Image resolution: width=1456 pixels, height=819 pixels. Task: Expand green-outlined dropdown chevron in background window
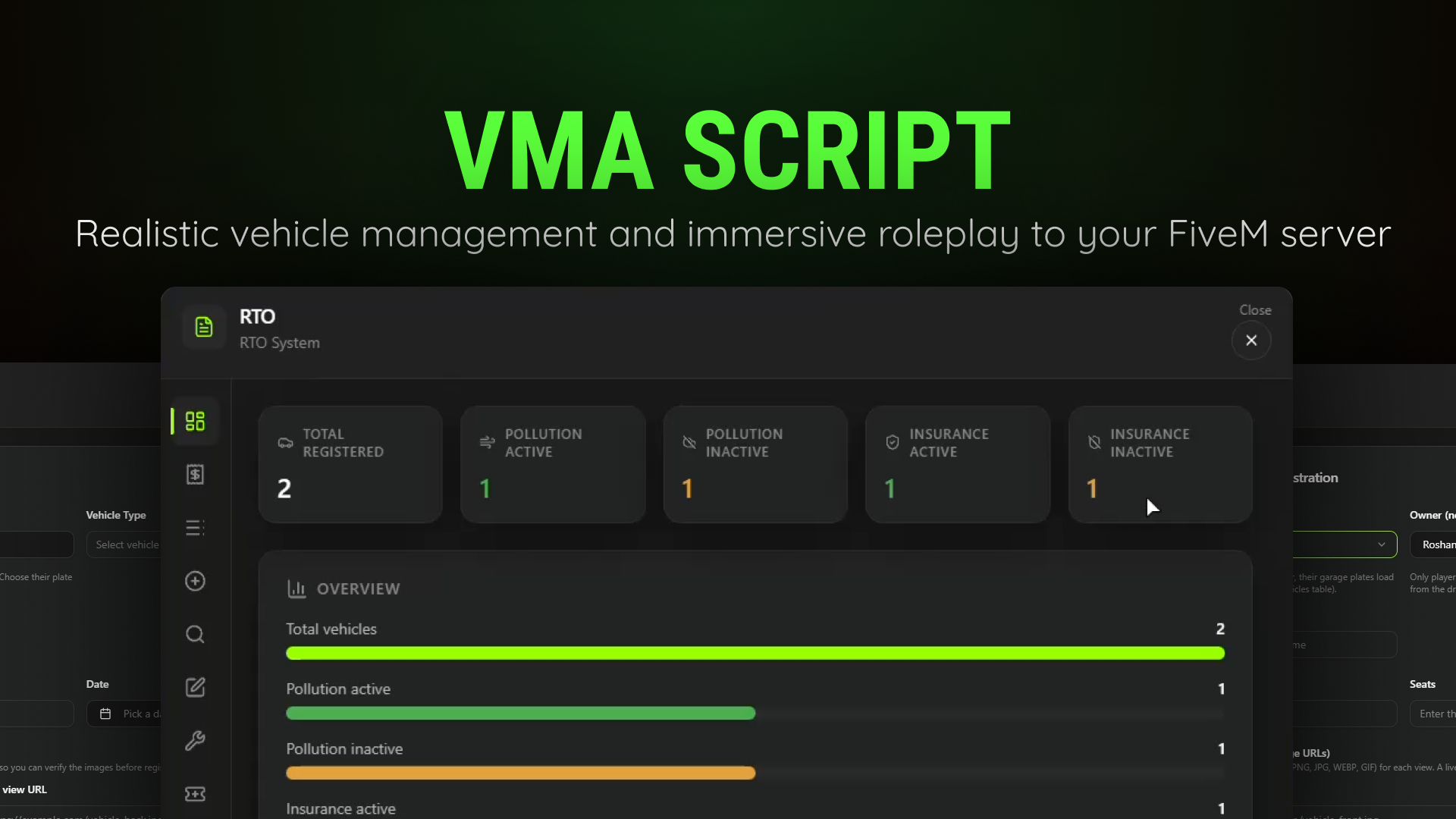[x=1382, y=544]
